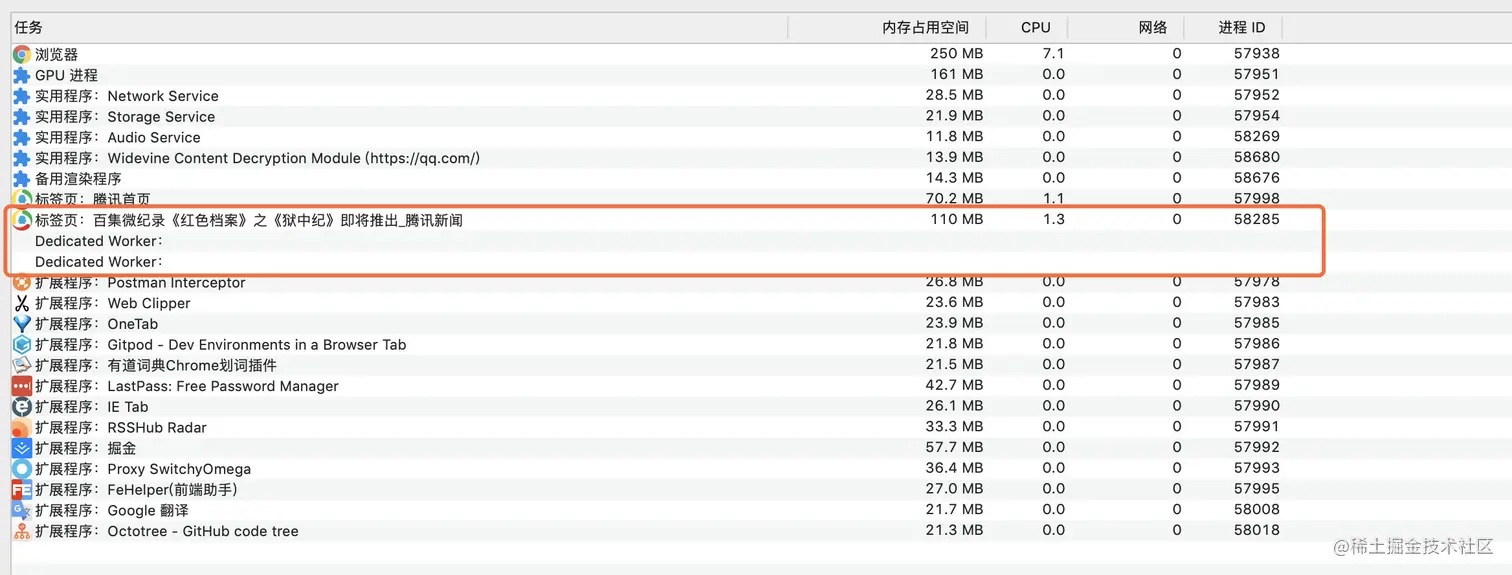Click the Audio Service puzzle icon
Viewport: 1512px width, 575px height.
[21, 137]
